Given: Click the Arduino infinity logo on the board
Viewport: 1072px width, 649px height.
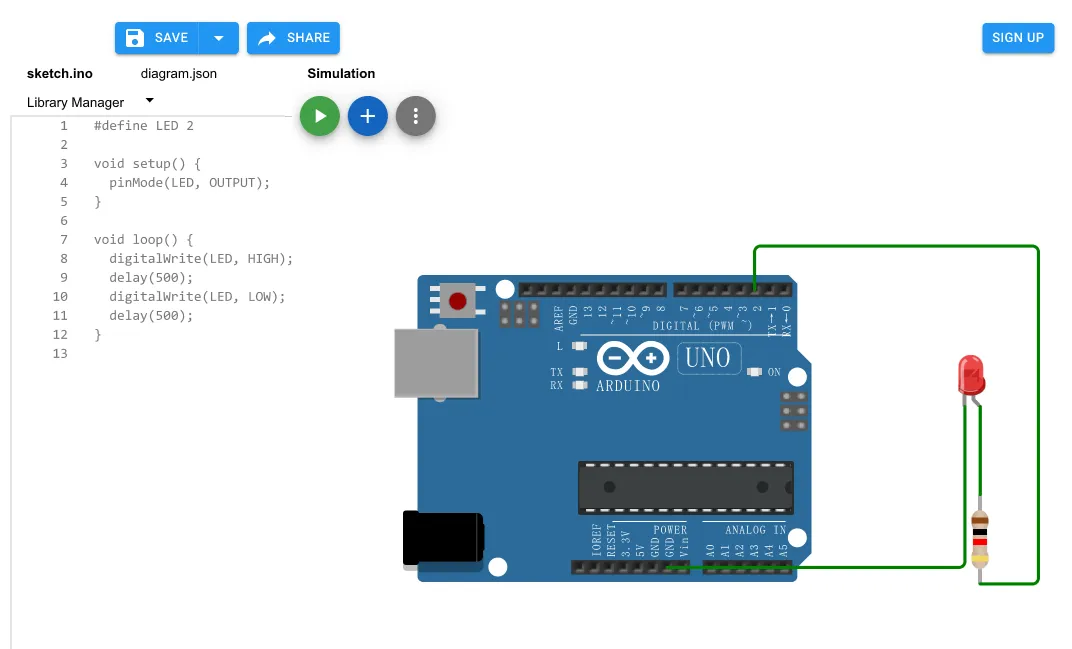Looking at the screenshot, I should (632, 358).
